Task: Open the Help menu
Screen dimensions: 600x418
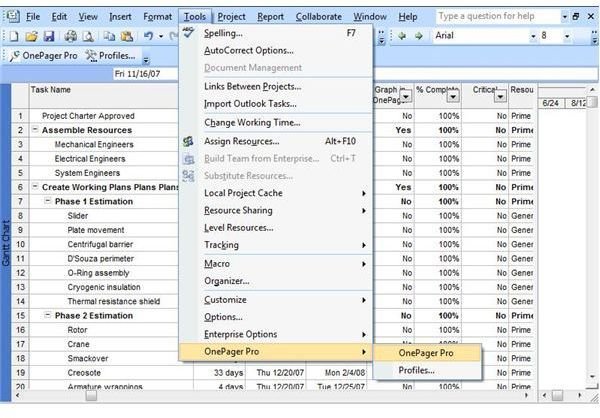Action: point(408,17)
